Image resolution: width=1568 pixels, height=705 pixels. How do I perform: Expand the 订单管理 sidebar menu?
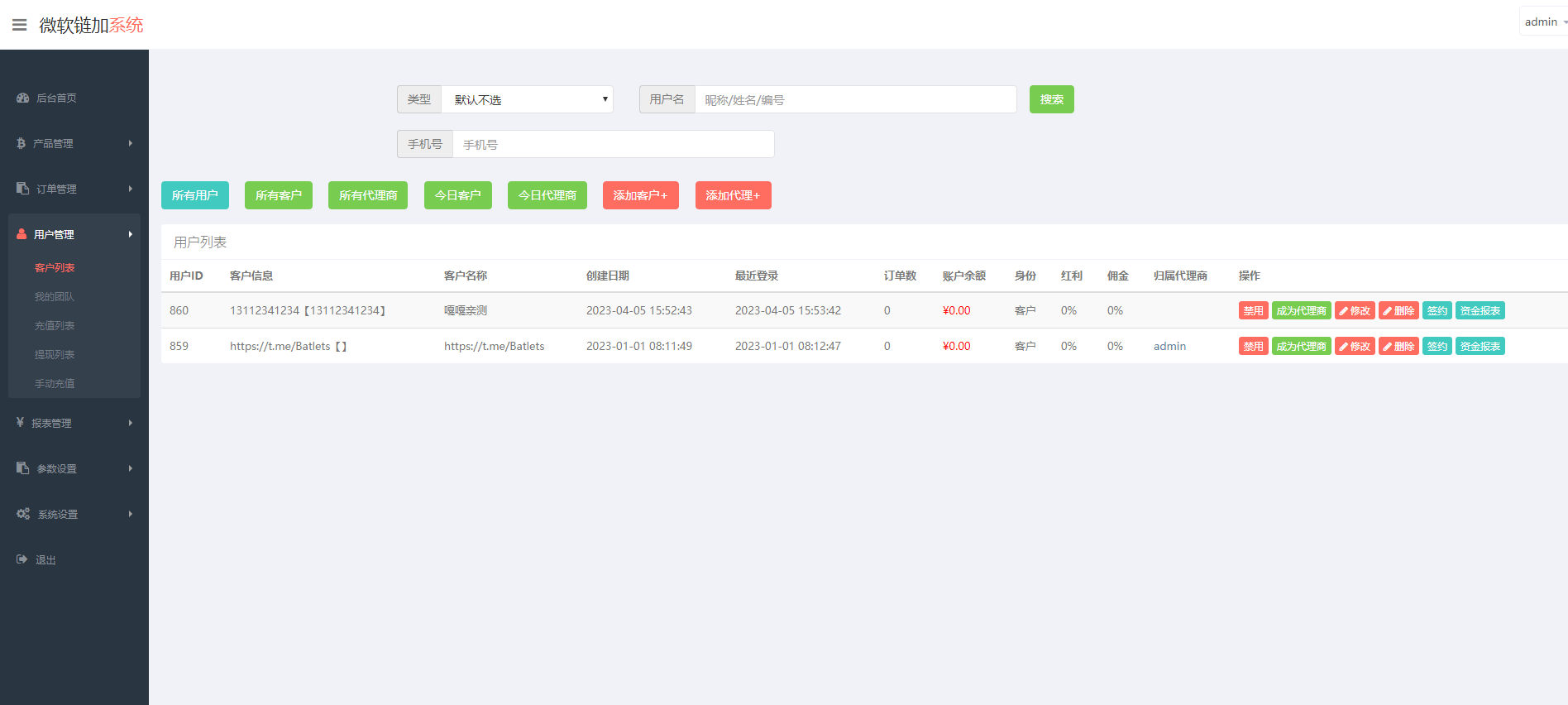74,189
